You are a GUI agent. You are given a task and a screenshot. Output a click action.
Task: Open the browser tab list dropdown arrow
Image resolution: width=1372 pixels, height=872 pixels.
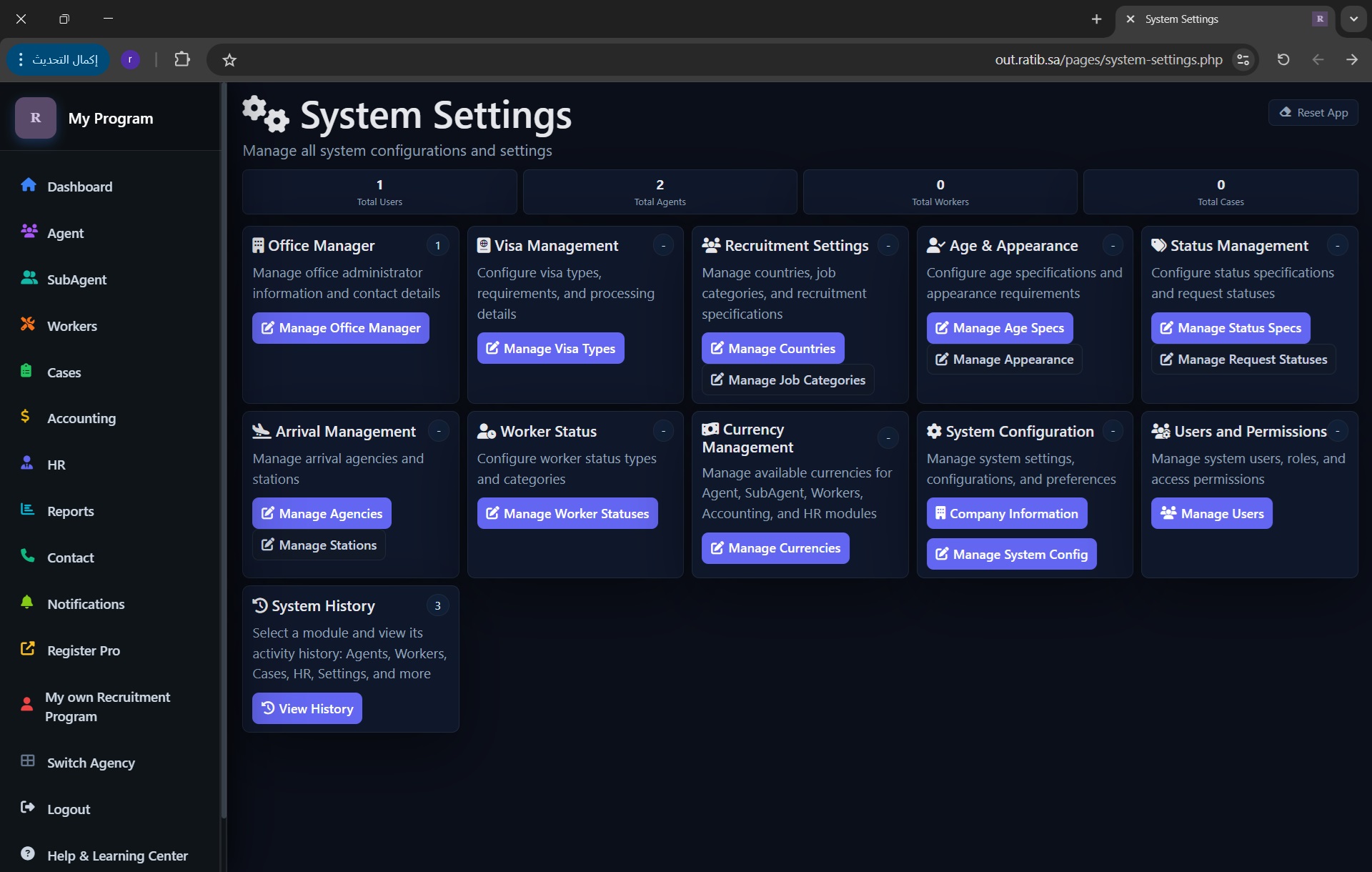point(1353,19)
